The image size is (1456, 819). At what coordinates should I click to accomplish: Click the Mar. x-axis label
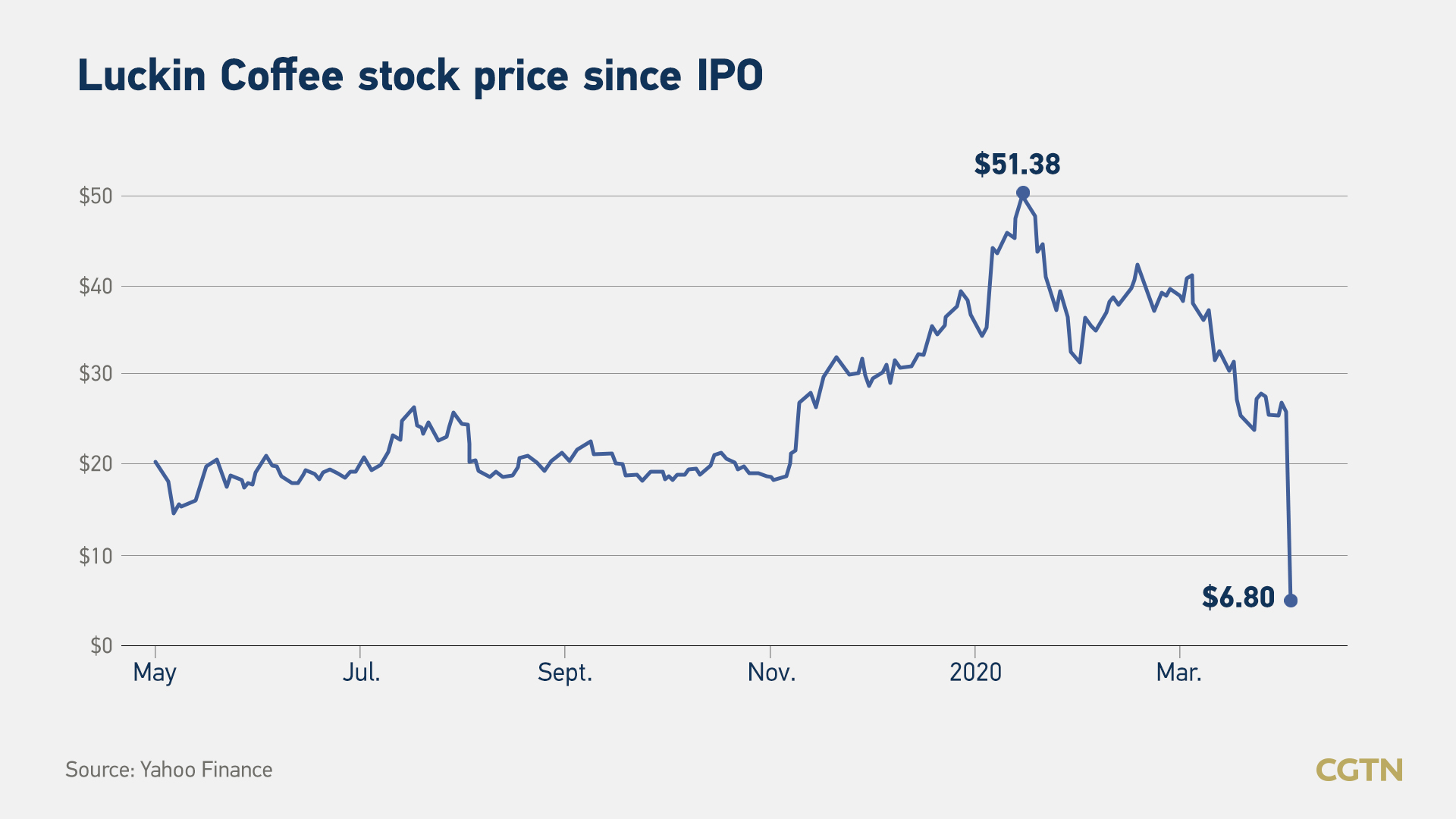pyautogui.click(x=1178, y=672)
